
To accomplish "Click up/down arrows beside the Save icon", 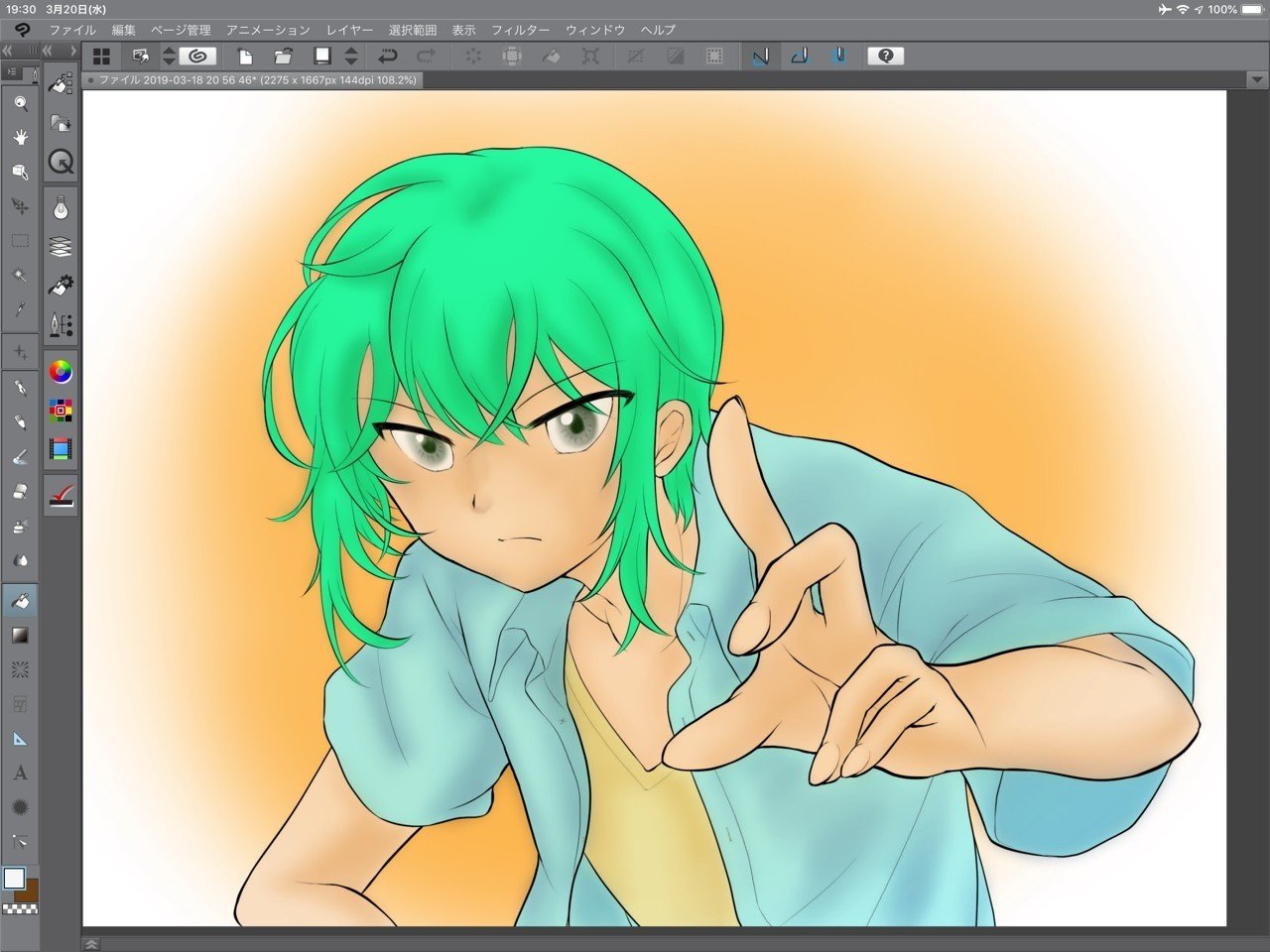I will [x=351, y=57].
